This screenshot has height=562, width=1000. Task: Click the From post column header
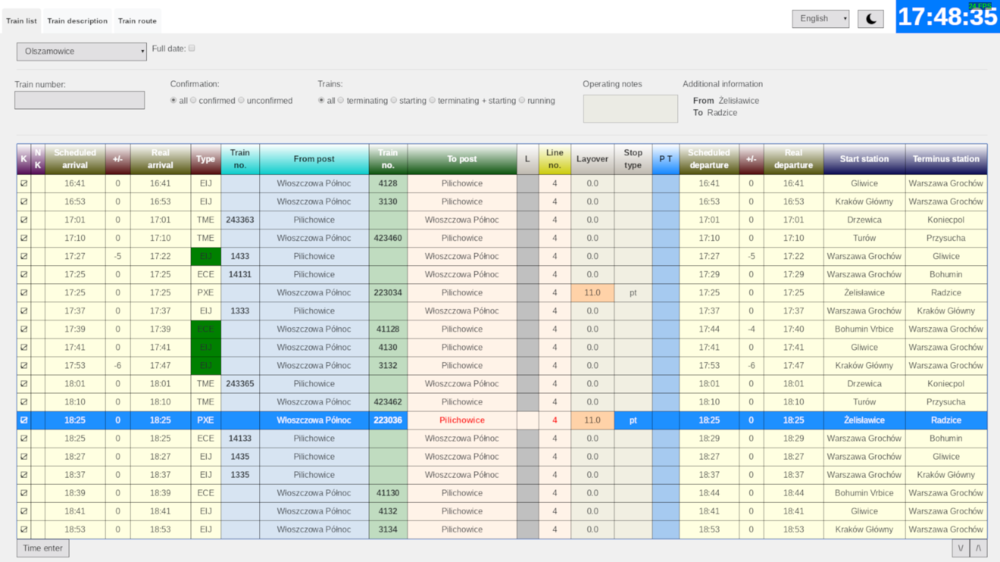(314, 159)
